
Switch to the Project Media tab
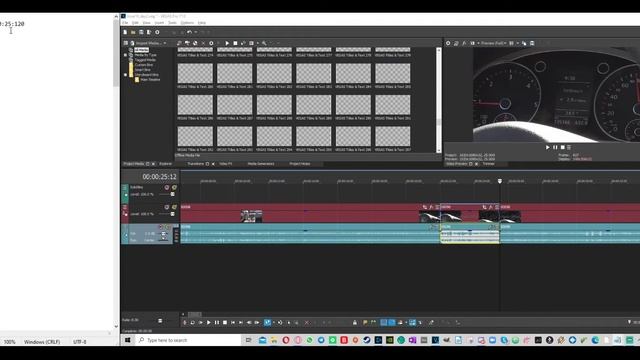[x=134, y=164]
